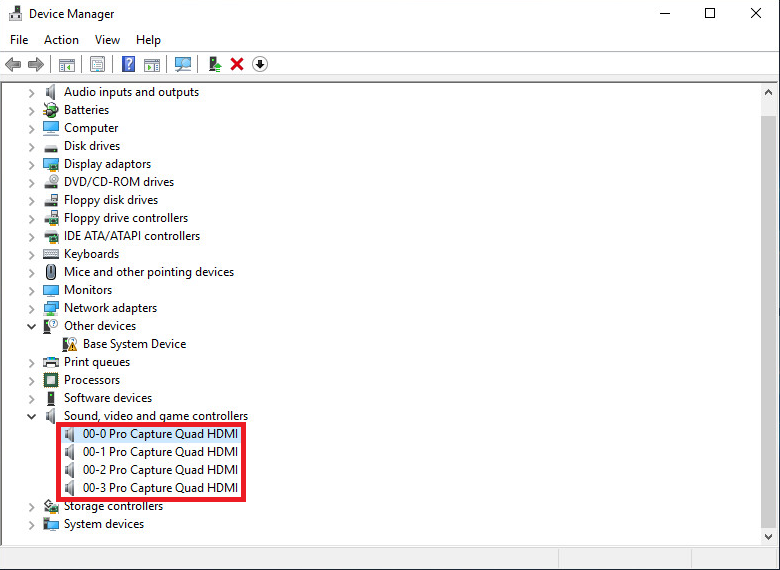Select the Monitors category label
Image resolution: width=780 pixels, height=570 pixels.
click(x=88, y=290)
